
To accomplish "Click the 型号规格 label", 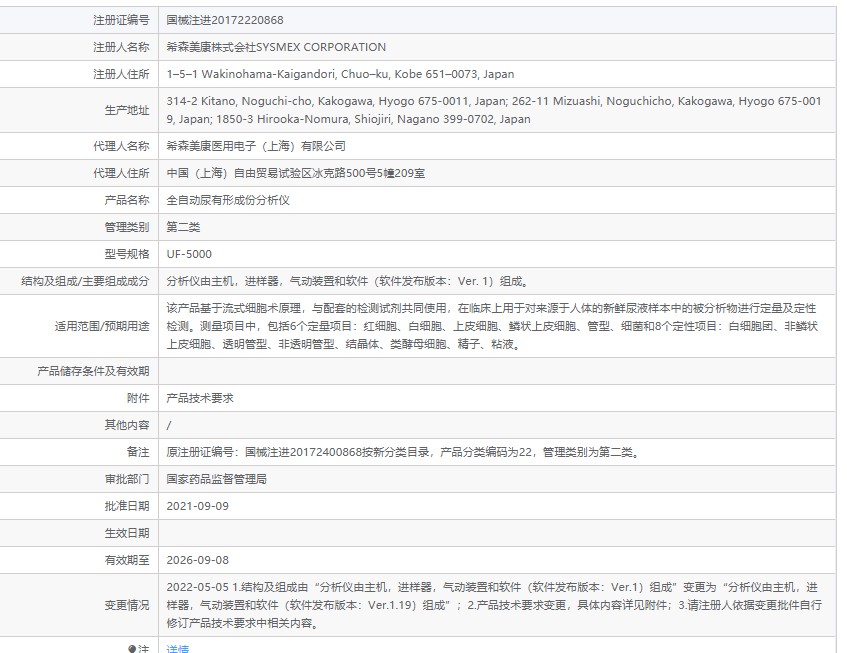I will click(x=127, y=254).
